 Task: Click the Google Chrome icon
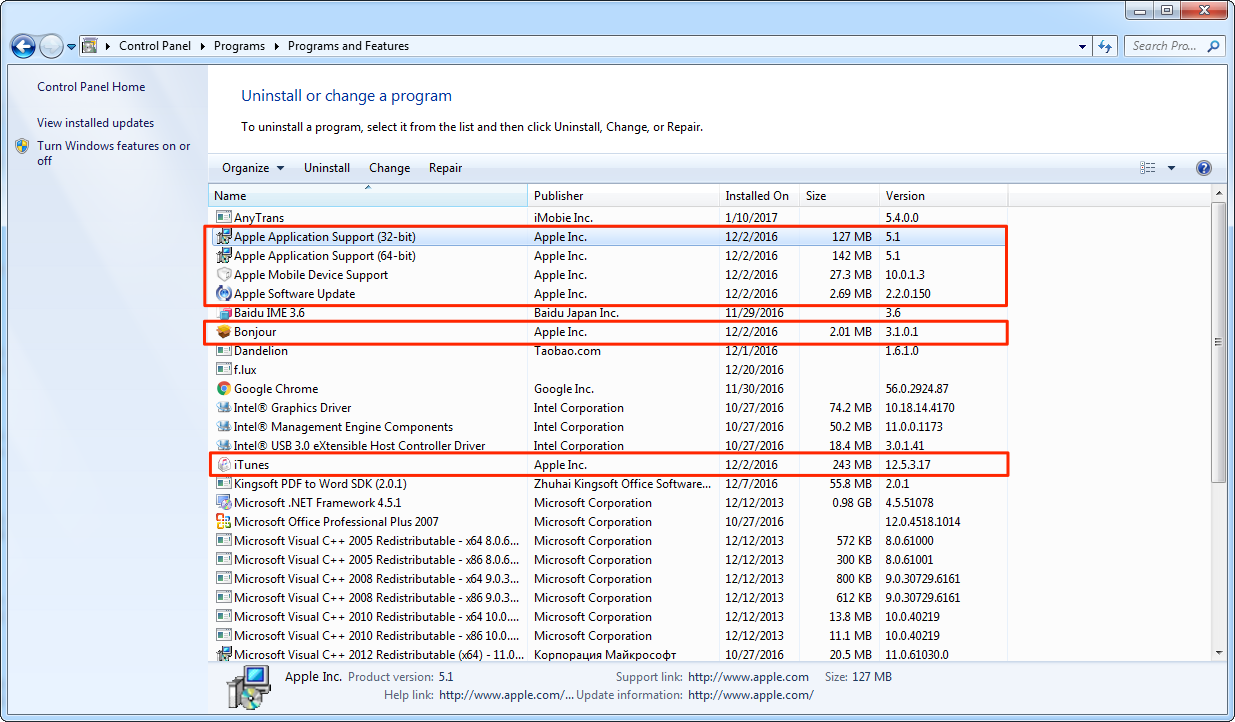(x=224, y=389)
